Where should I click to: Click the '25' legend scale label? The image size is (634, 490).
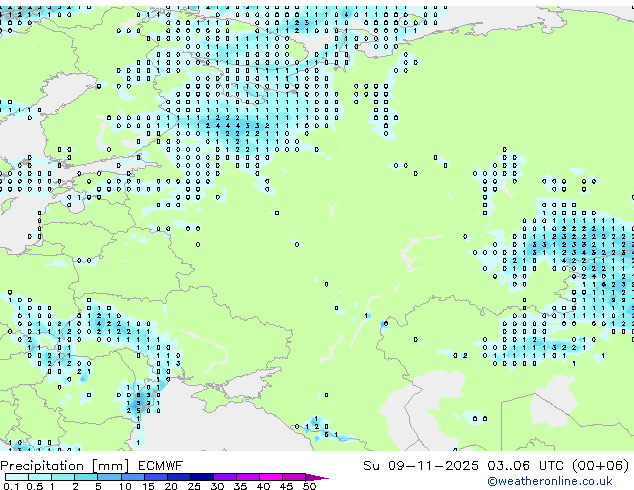194,486
